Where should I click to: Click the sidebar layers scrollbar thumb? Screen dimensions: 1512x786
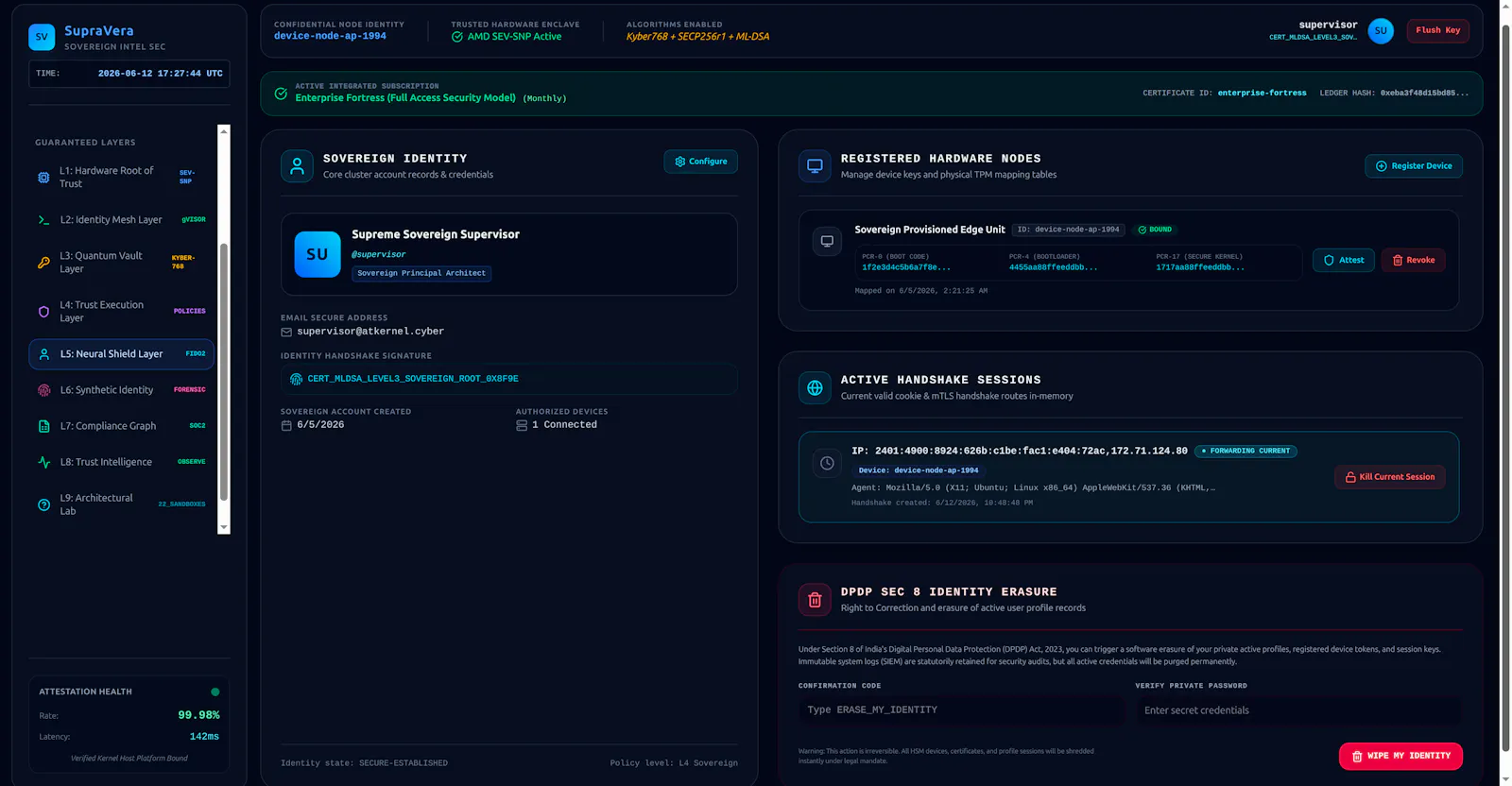coord(224,371)
